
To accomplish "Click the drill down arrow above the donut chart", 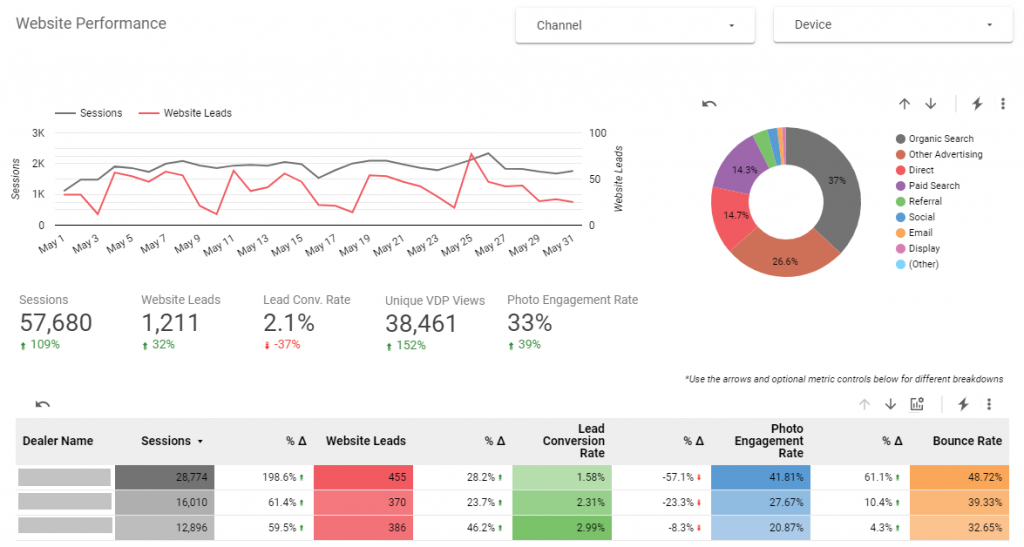I will (930, 104).
